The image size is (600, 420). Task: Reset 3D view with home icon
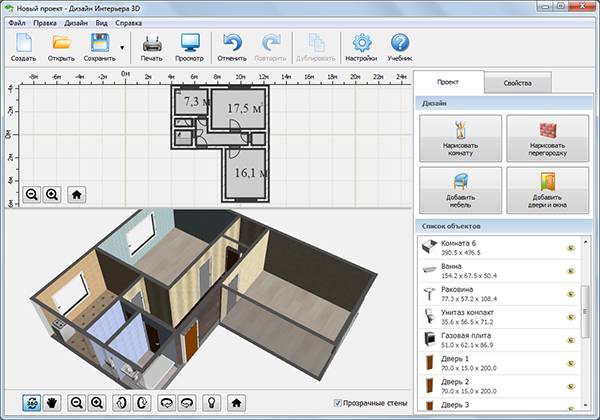pos(236,403)
